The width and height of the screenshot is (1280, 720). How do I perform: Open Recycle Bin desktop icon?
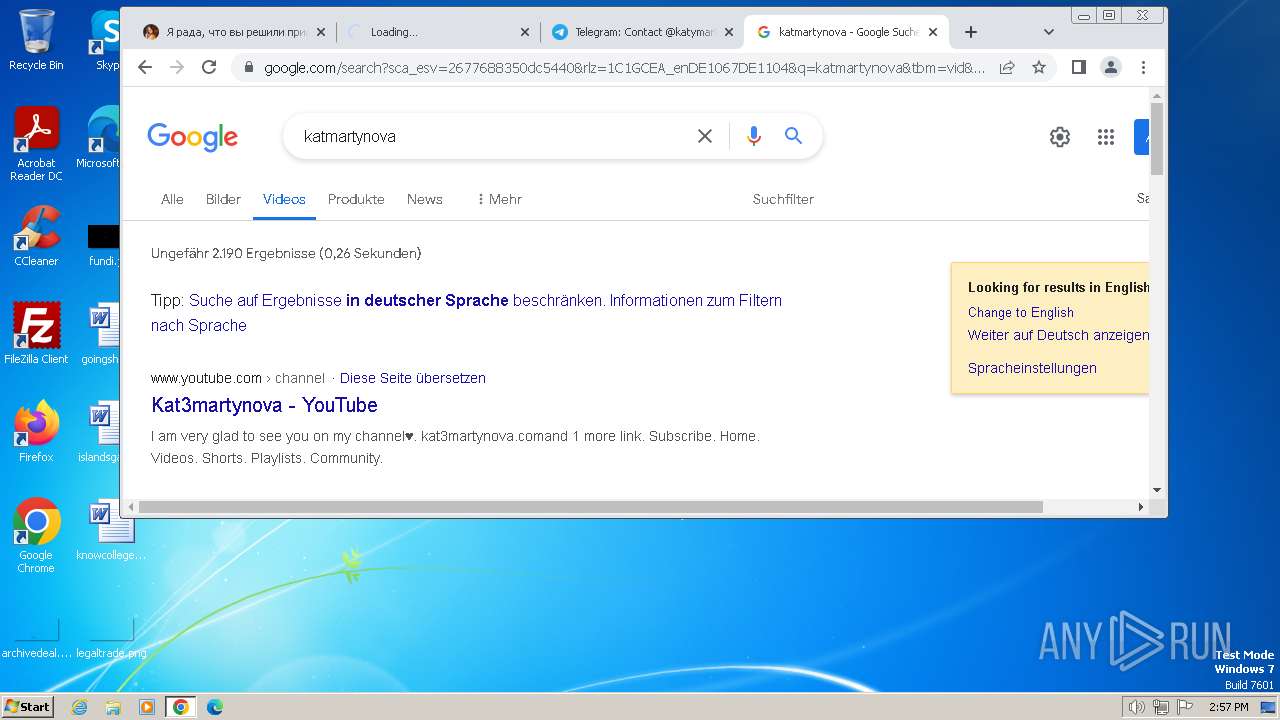coord(36,40)
